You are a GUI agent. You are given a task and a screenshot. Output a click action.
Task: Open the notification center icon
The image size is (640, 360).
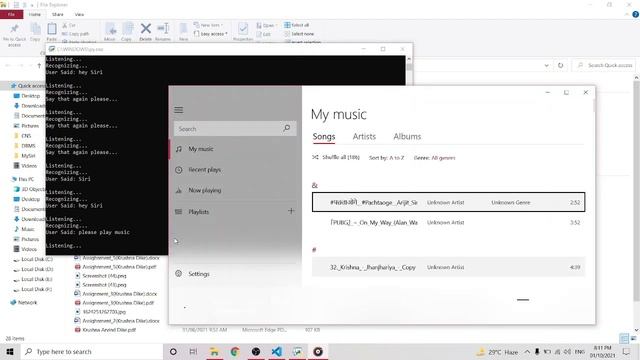[626, 352]
